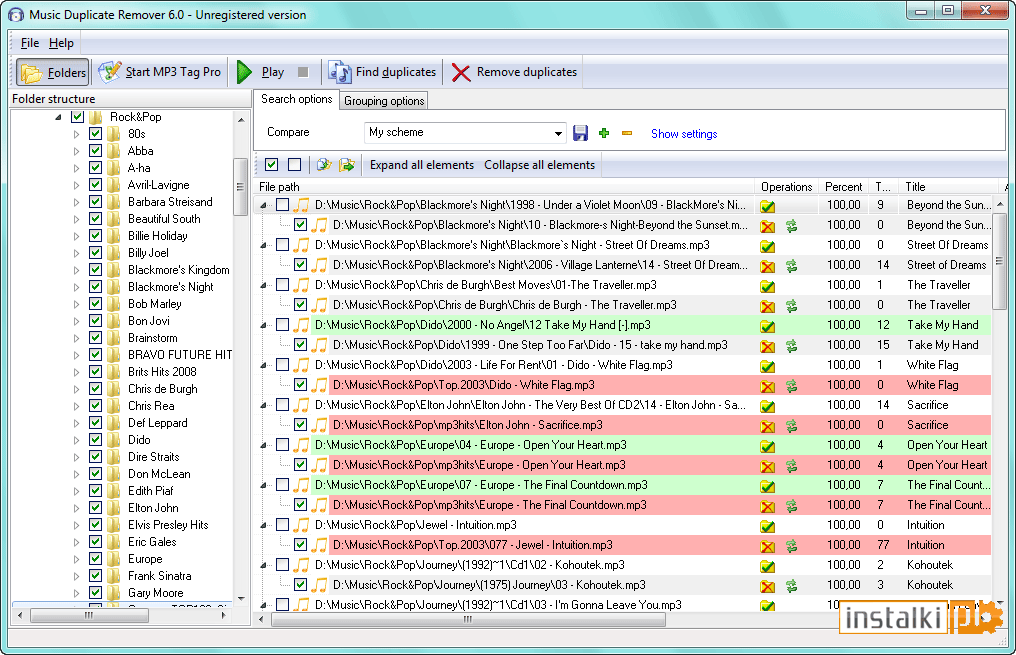Screen dimensions: 1016x655
Task: Uncheck the Abba folder checkbox
Action: point(95,150)
